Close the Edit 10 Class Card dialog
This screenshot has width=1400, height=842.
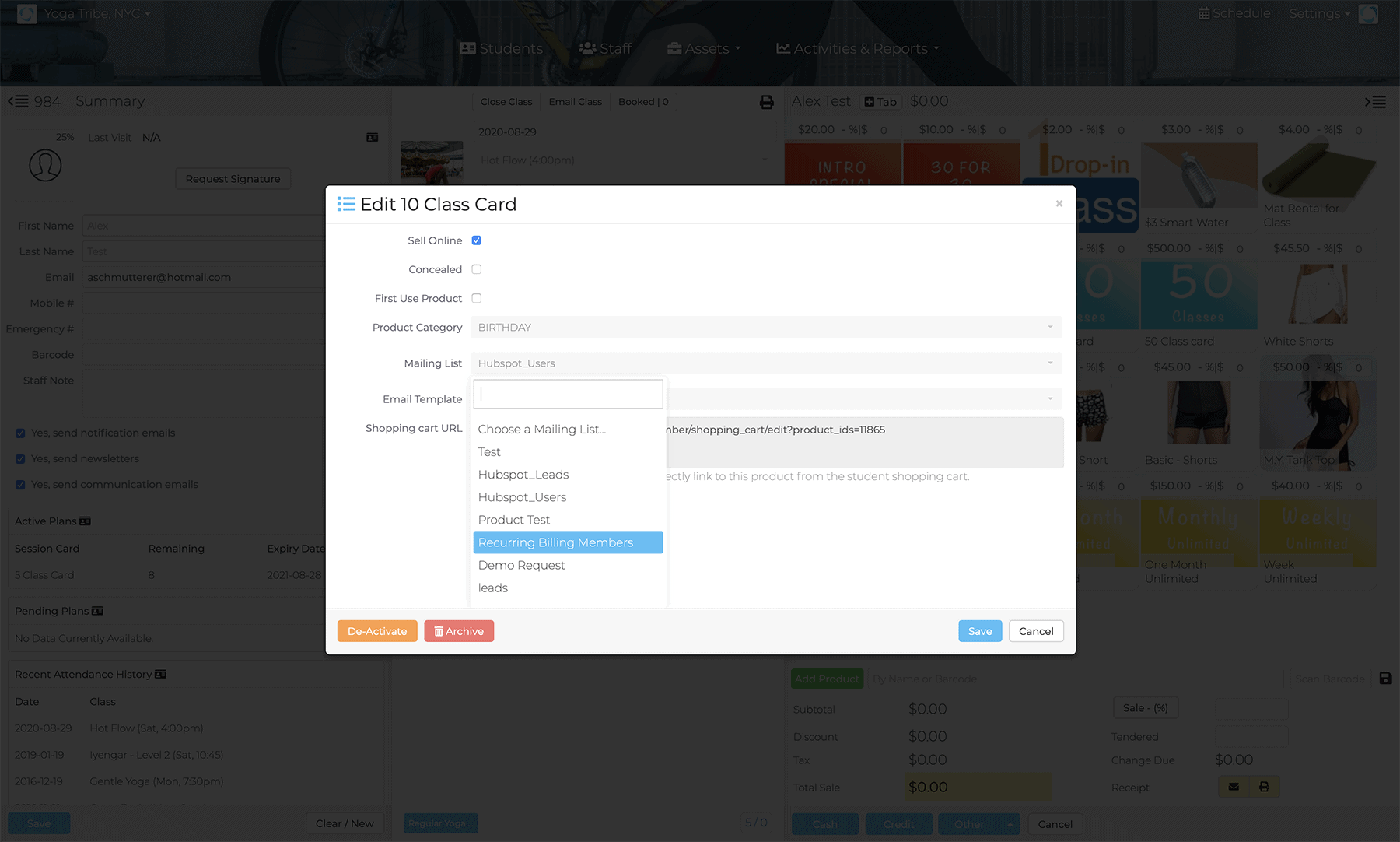[x=1059, y=204]
